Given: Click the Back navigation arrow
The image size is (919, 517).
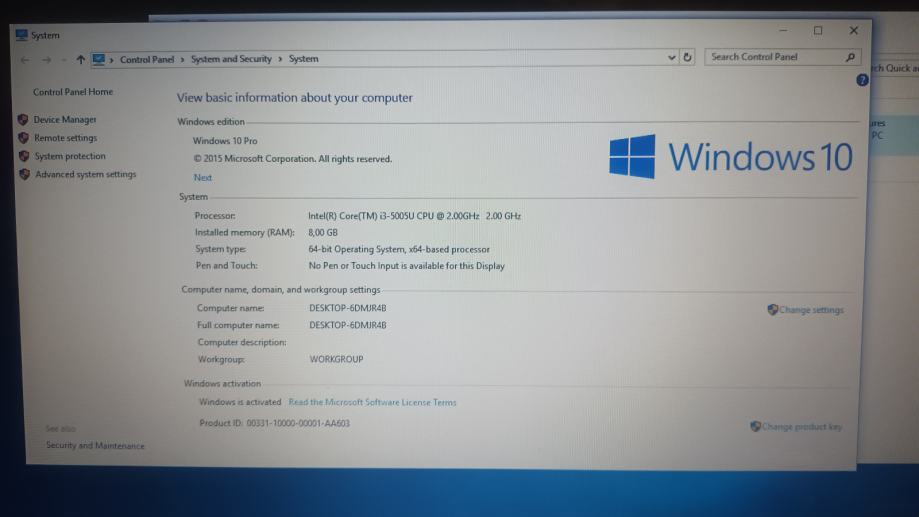Looking at the screenshot, I should [25, 60].
